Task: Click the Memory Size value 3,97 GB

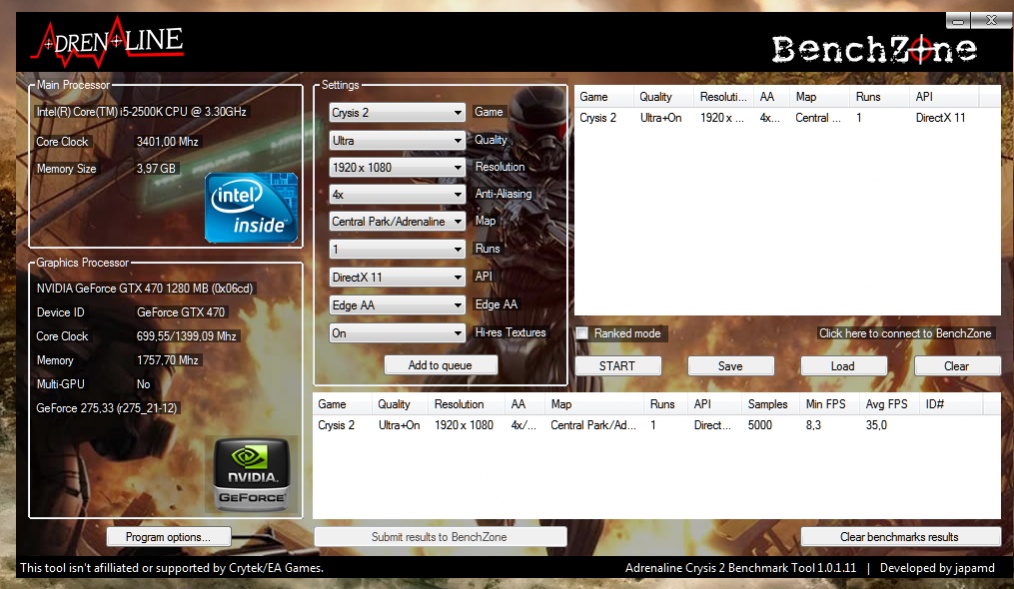Action: pyautogui.click(x=156, y=169)
